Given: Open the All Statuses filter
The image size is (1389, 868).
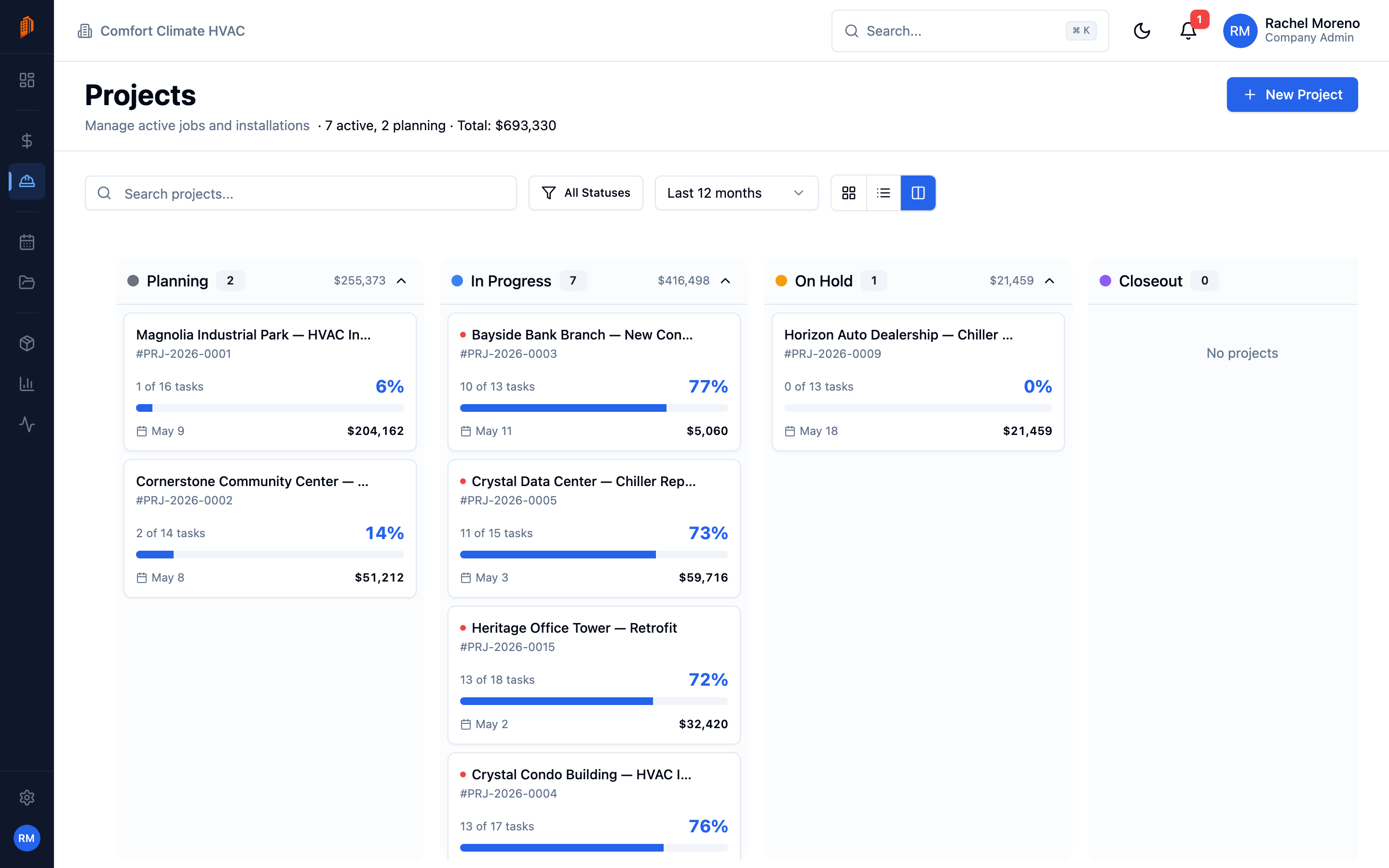Looking at the screenshot, I should pyautogui.click(x=586, y=193).
